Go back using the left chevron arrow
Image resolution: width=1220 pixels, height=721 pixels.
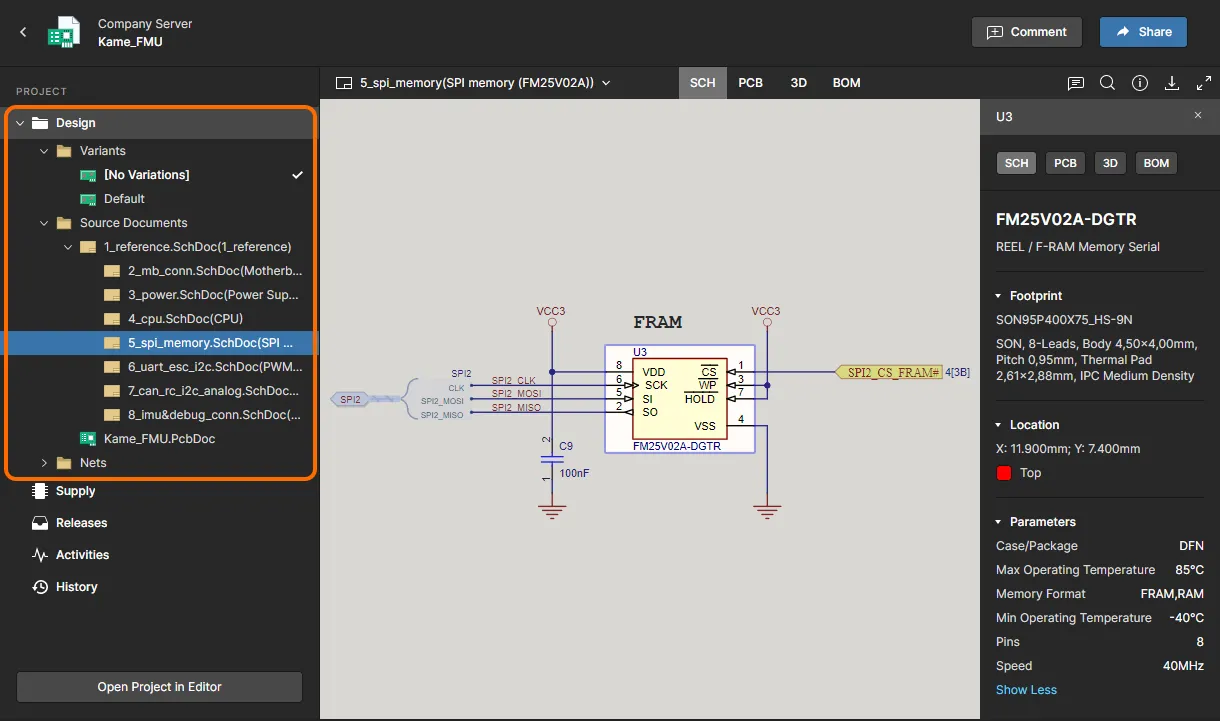[x=24, y=32]
